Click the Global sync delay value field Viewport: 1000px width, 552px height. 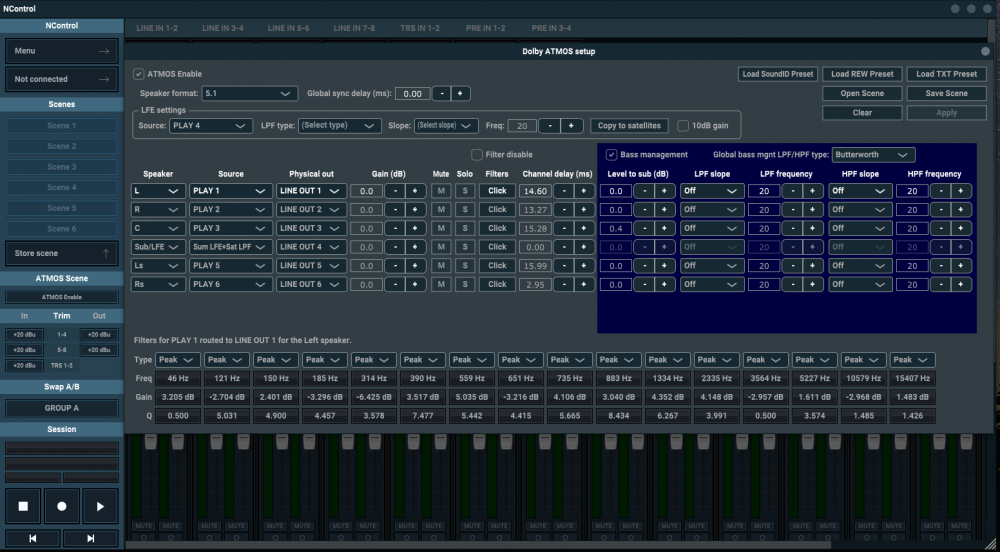412,94
